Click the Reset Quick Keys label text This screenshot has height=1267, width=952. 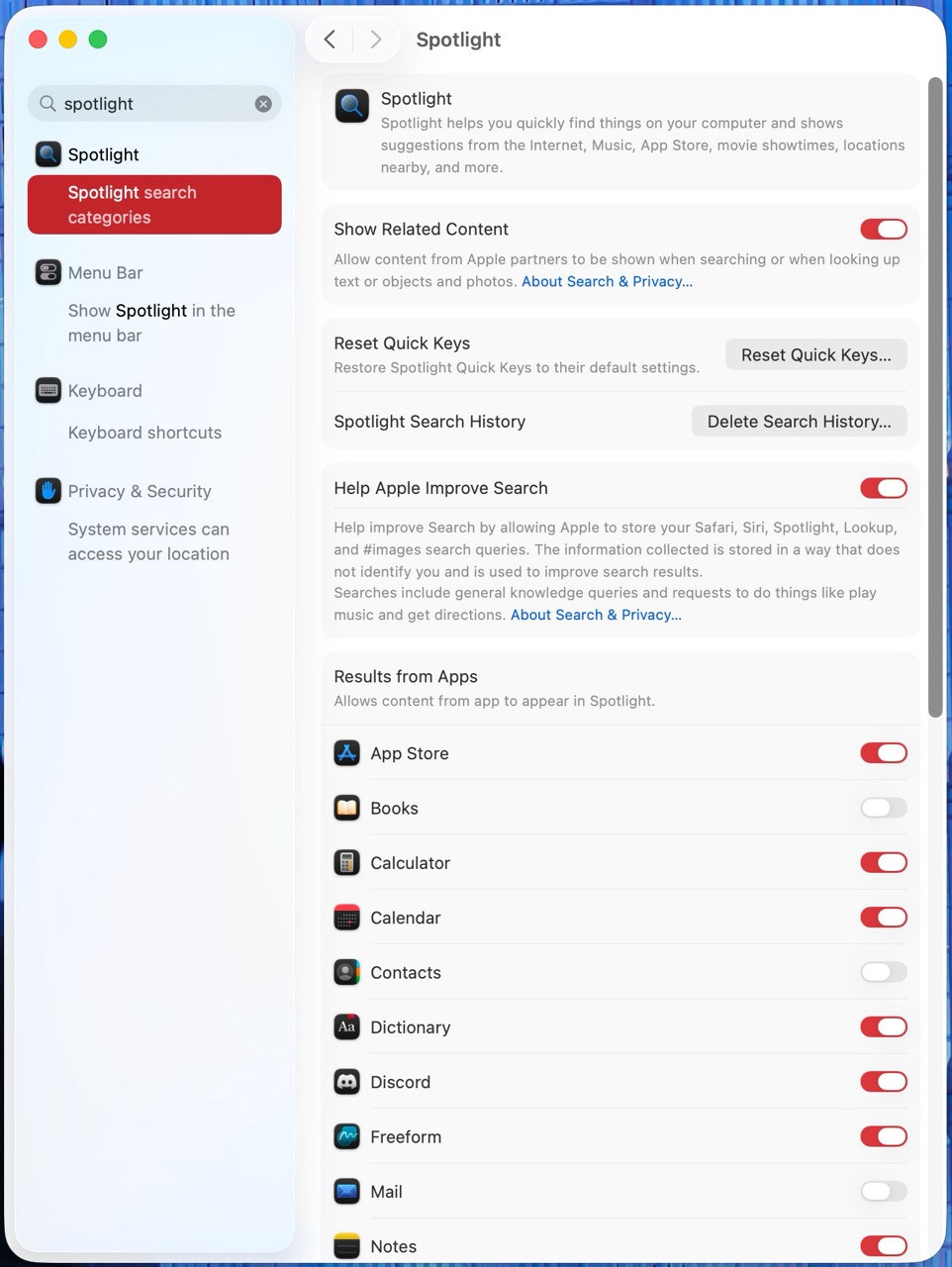pos(402,342)
